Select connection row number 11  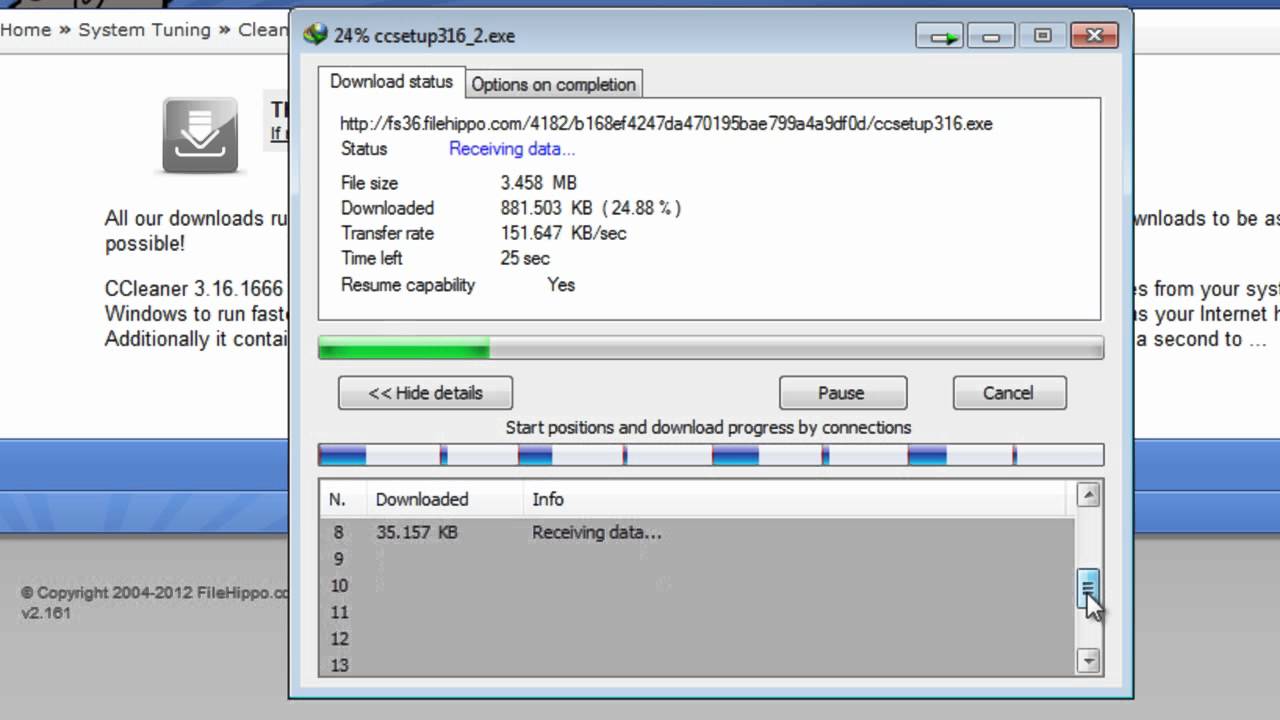click(697, 612)
